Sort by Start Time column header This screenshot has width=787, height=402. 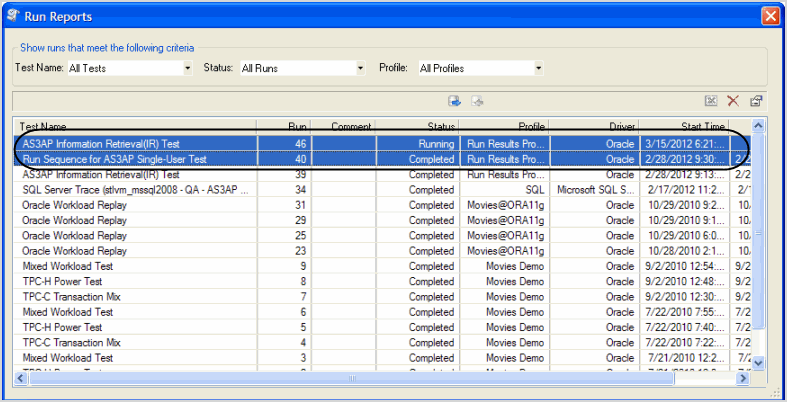(x=688, y=127)
